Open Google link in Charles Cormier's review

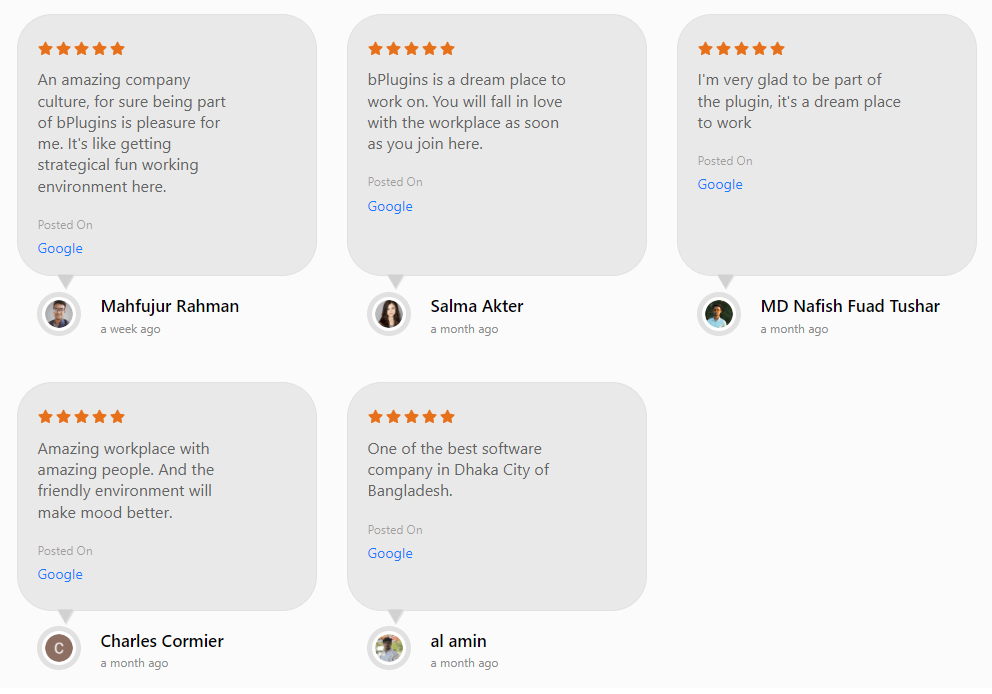click(x=60, y=574)
